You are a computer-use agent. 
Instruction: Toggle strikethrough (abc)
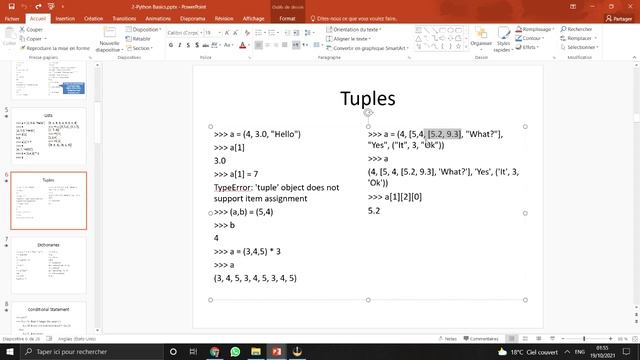point(205,45)
